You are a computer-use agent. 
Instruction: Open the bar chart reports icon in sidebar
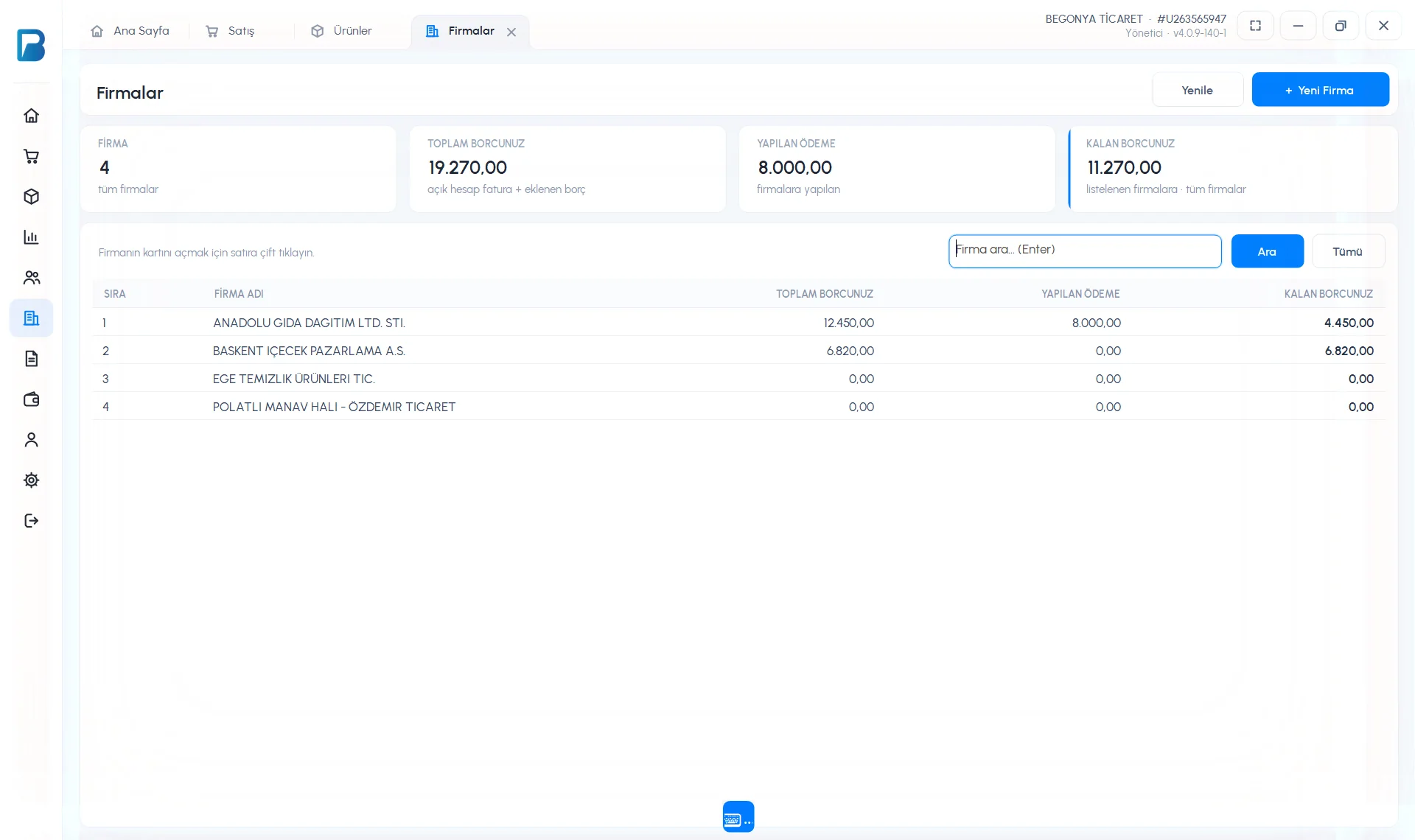coord(31,237)
